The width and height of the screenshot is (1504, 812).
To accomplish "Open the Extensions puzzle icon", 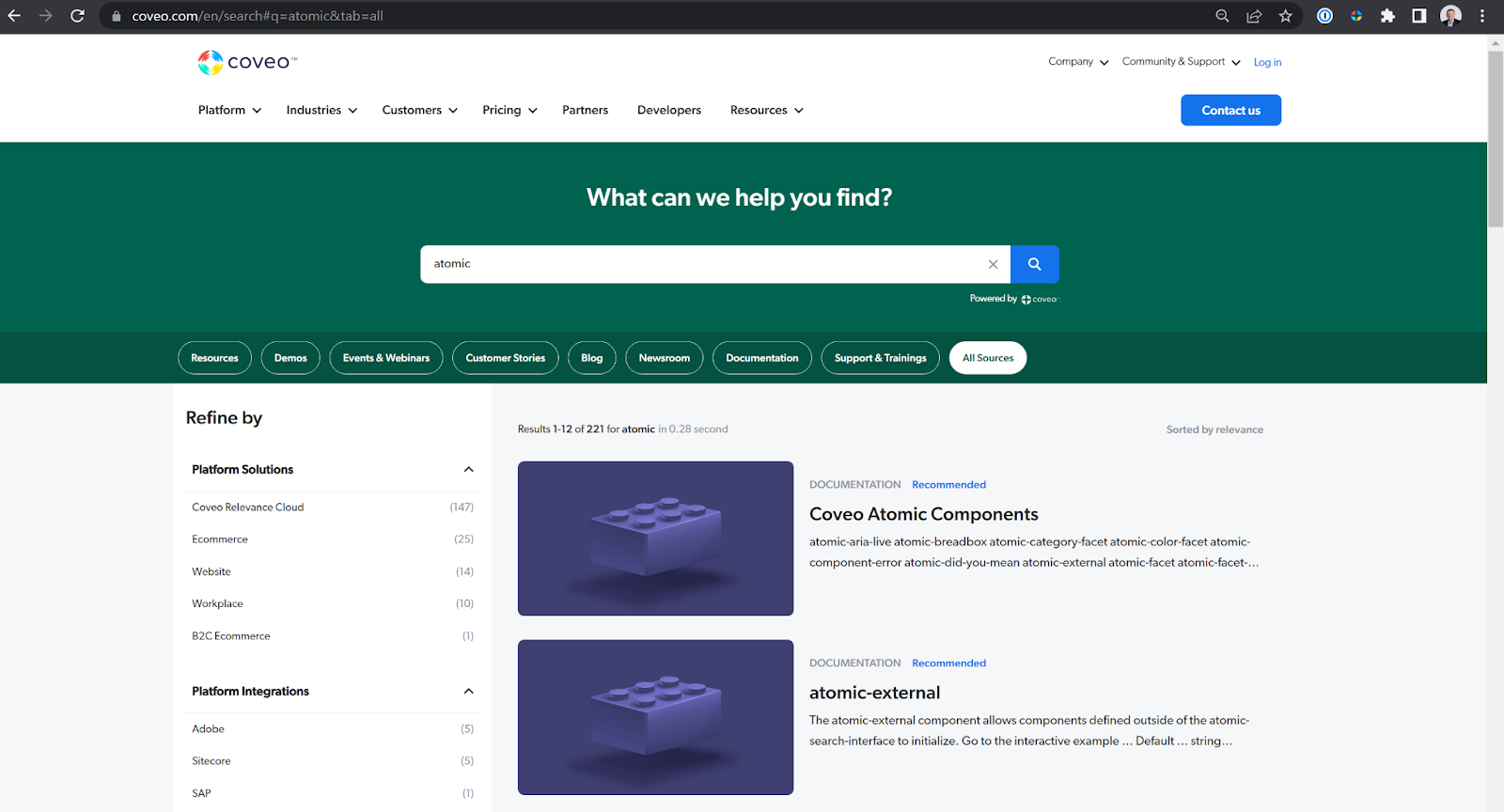I will point(1387,16).
